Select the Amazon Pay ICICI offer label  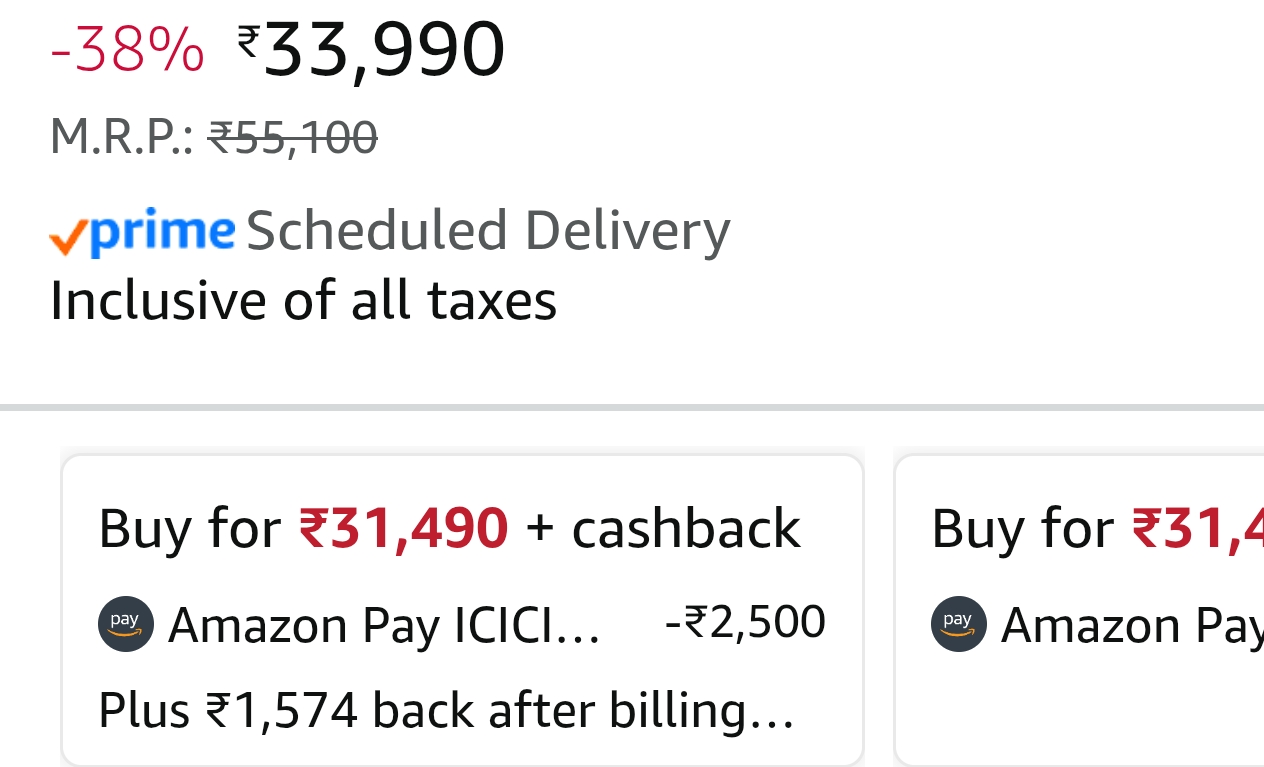384,626
